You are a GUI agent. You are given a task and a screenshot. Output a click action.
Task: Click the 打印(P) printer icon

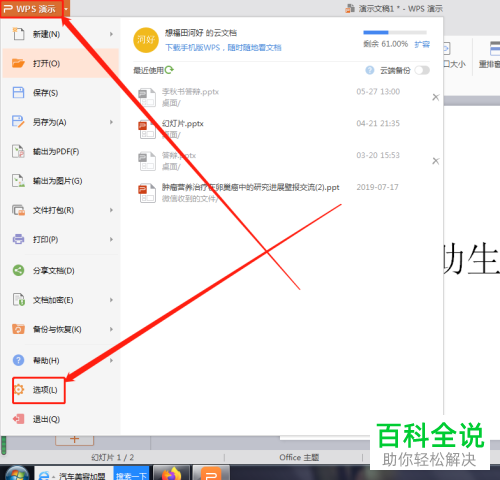(x=18, y=239)
